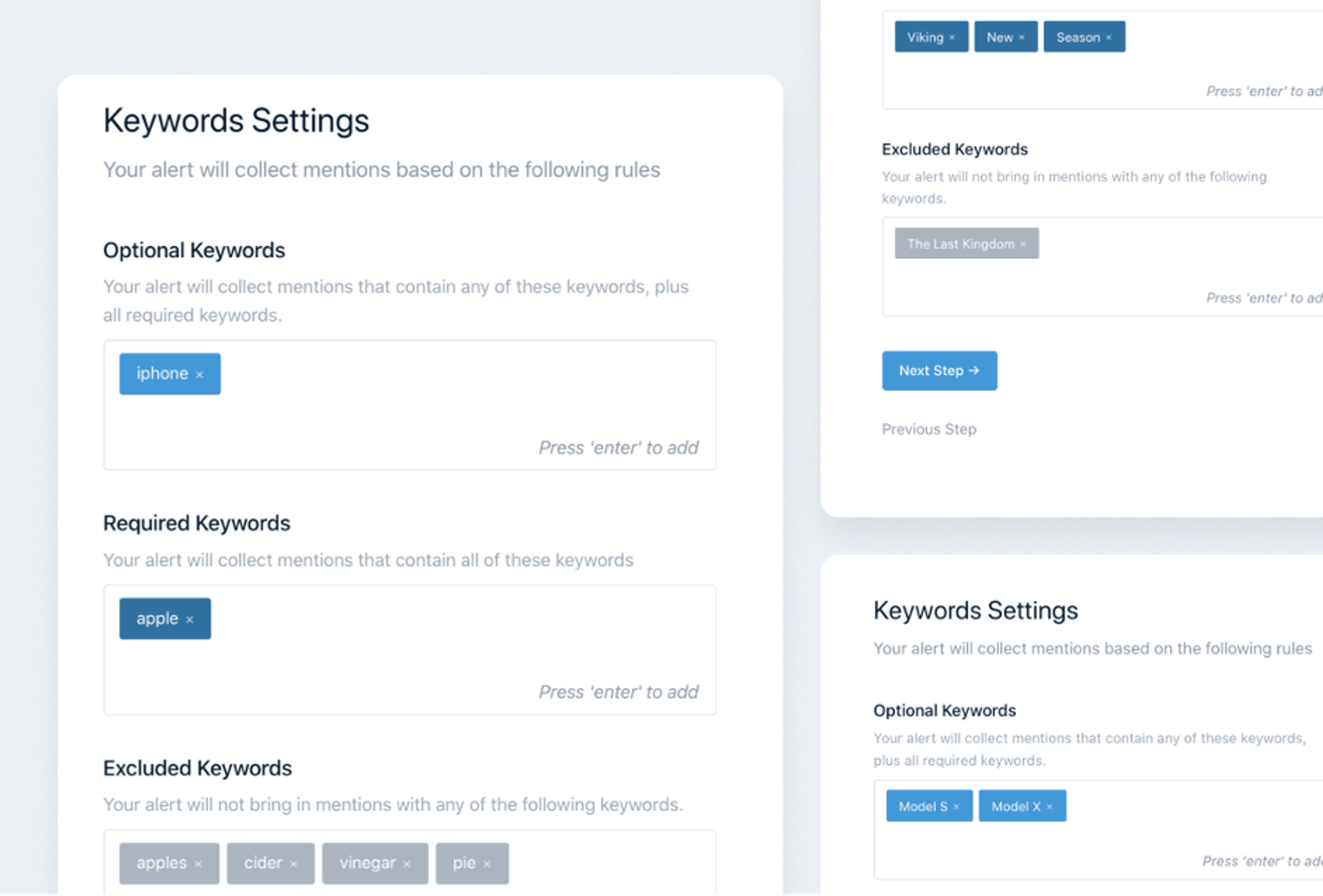The width and height of the screenshot is (1323, 896).
Task: Remove the "pie" excluded keyword tag
Action: [487, 863]
